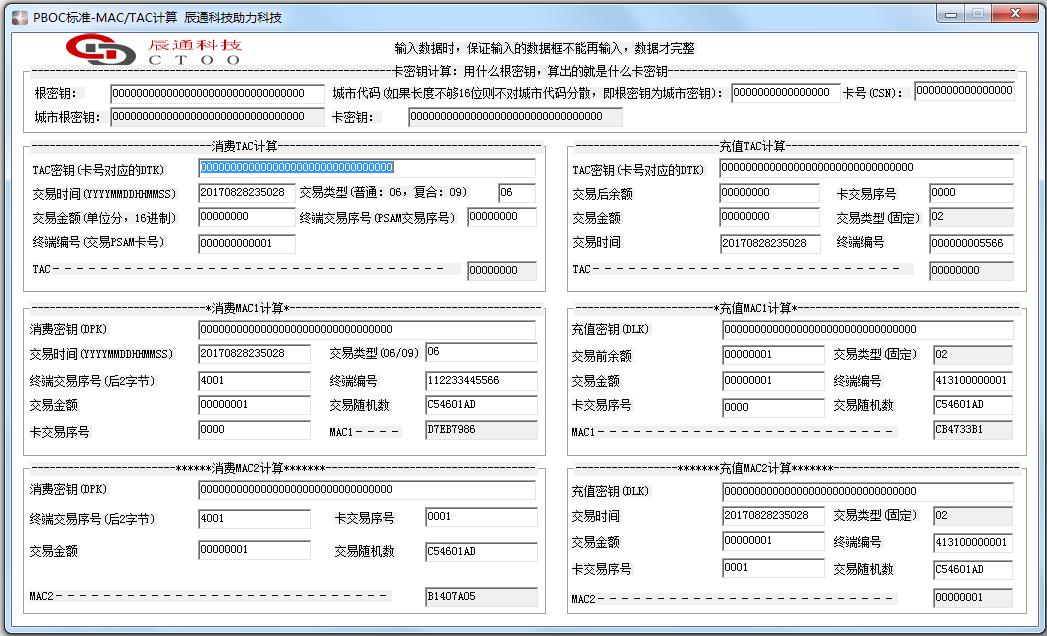Click 终端编号 field in 充值MAC1计算
The width and height of the screenshot is (1047, 636).
[973, 381]
